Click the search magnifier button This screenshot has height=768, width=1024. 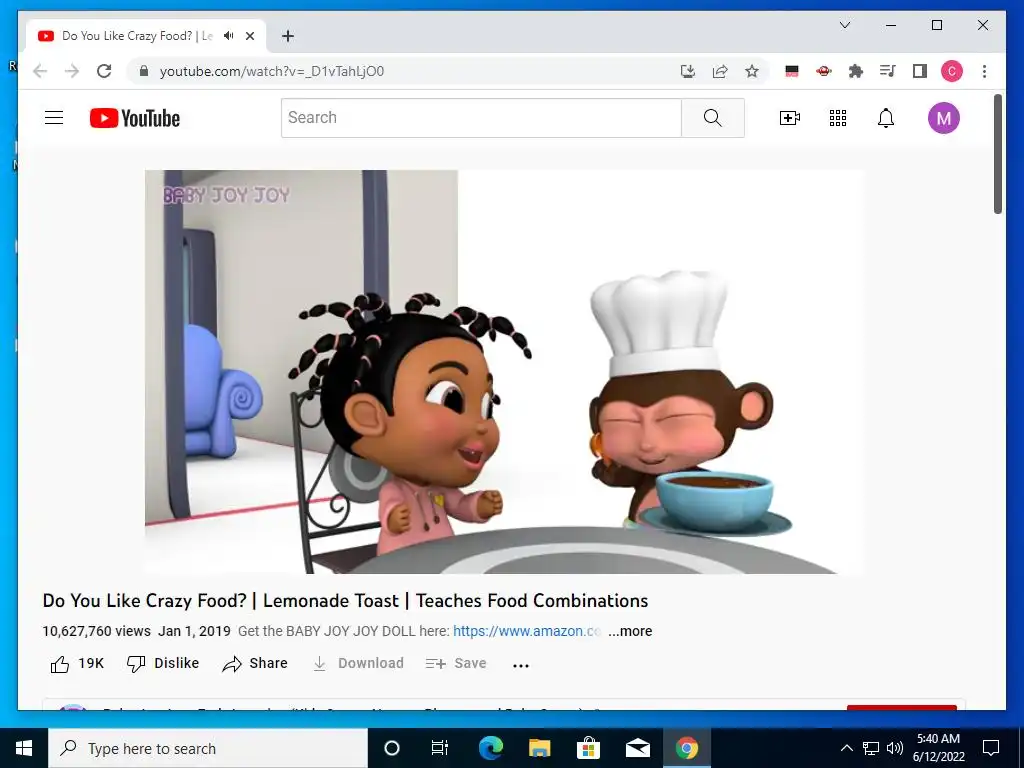712,118
